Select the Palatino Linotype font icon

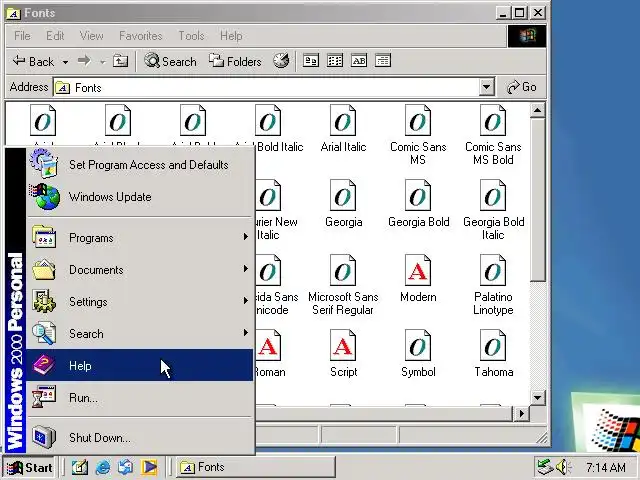(x=493, y=271)
